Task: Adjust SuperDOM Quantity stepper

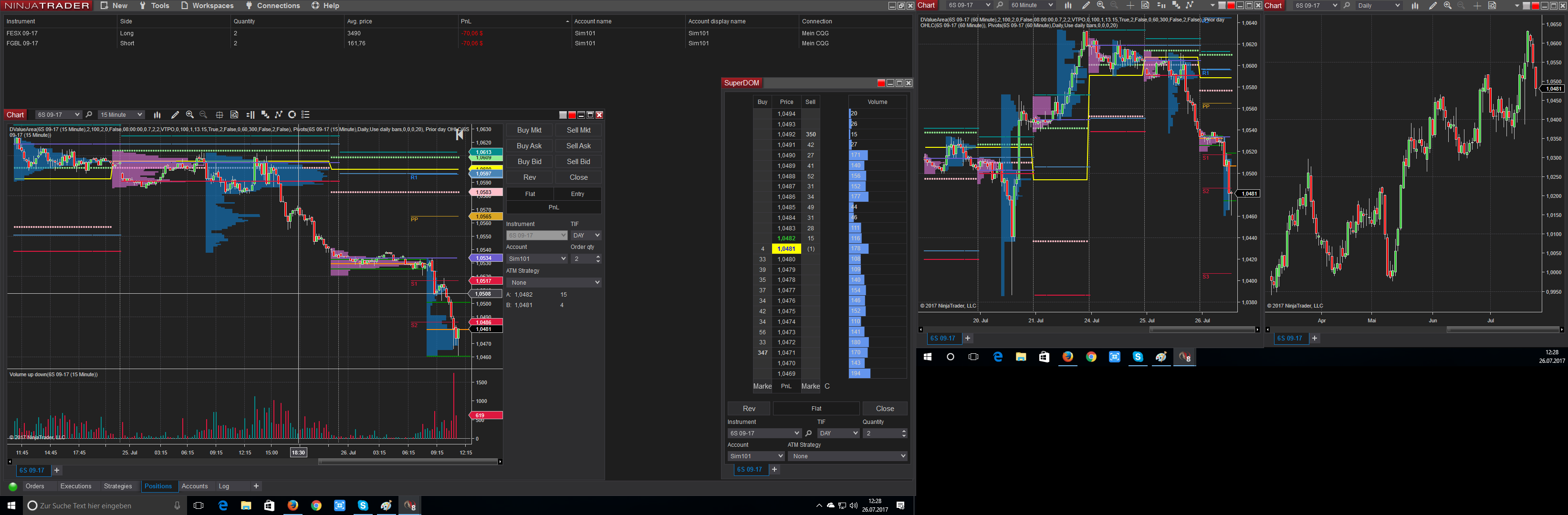Action: point(904,433)
